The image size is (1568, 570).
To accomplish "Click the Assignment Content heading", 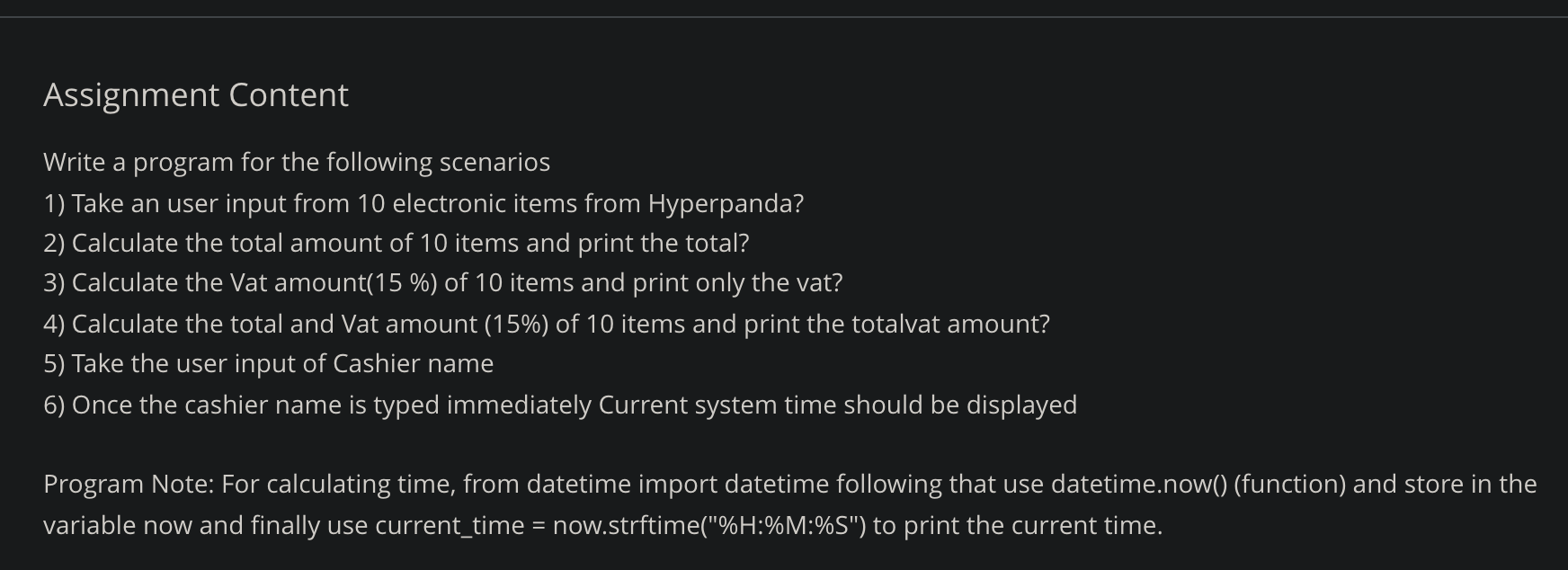I will [196, 94].
